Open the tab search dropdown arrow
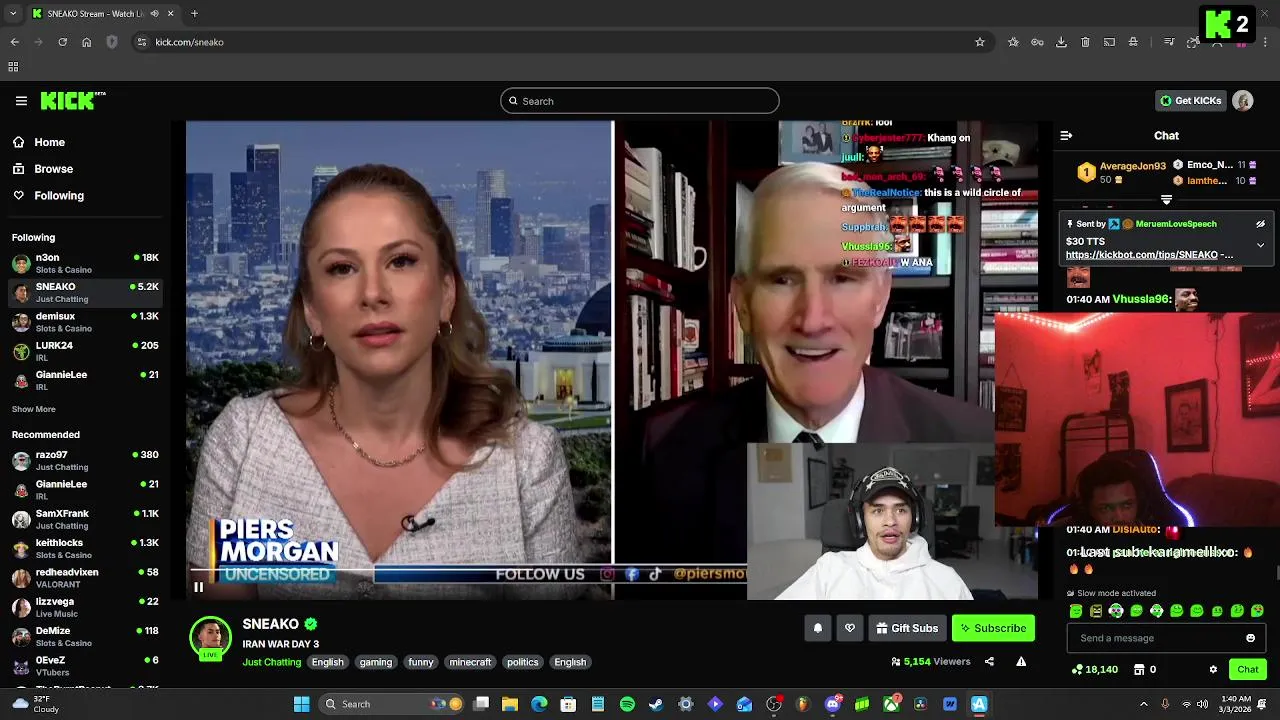Viewport: 1280px width, 720px height. (13, 14)
